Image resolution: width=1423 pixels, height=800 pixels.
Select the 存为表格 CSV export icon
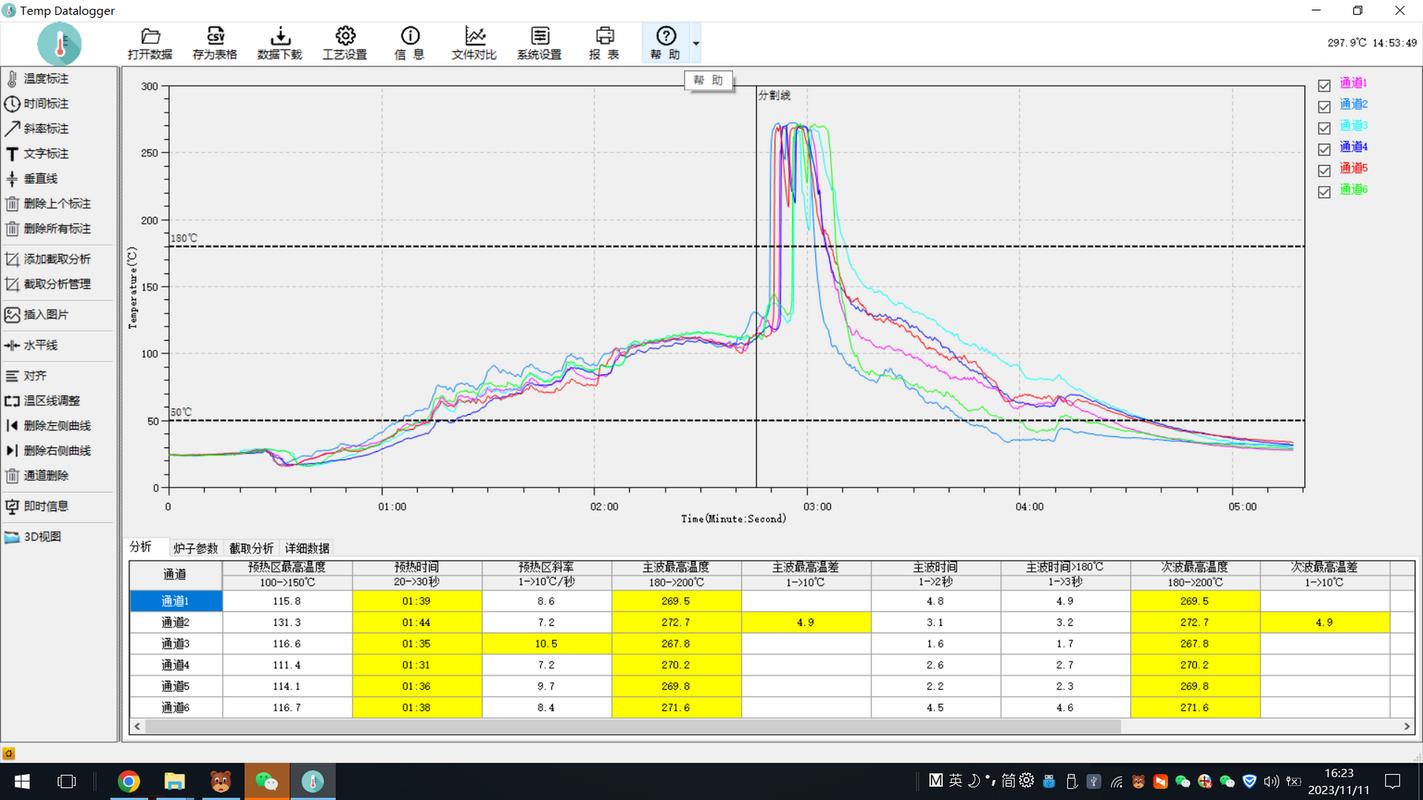(x=215, y=43)
